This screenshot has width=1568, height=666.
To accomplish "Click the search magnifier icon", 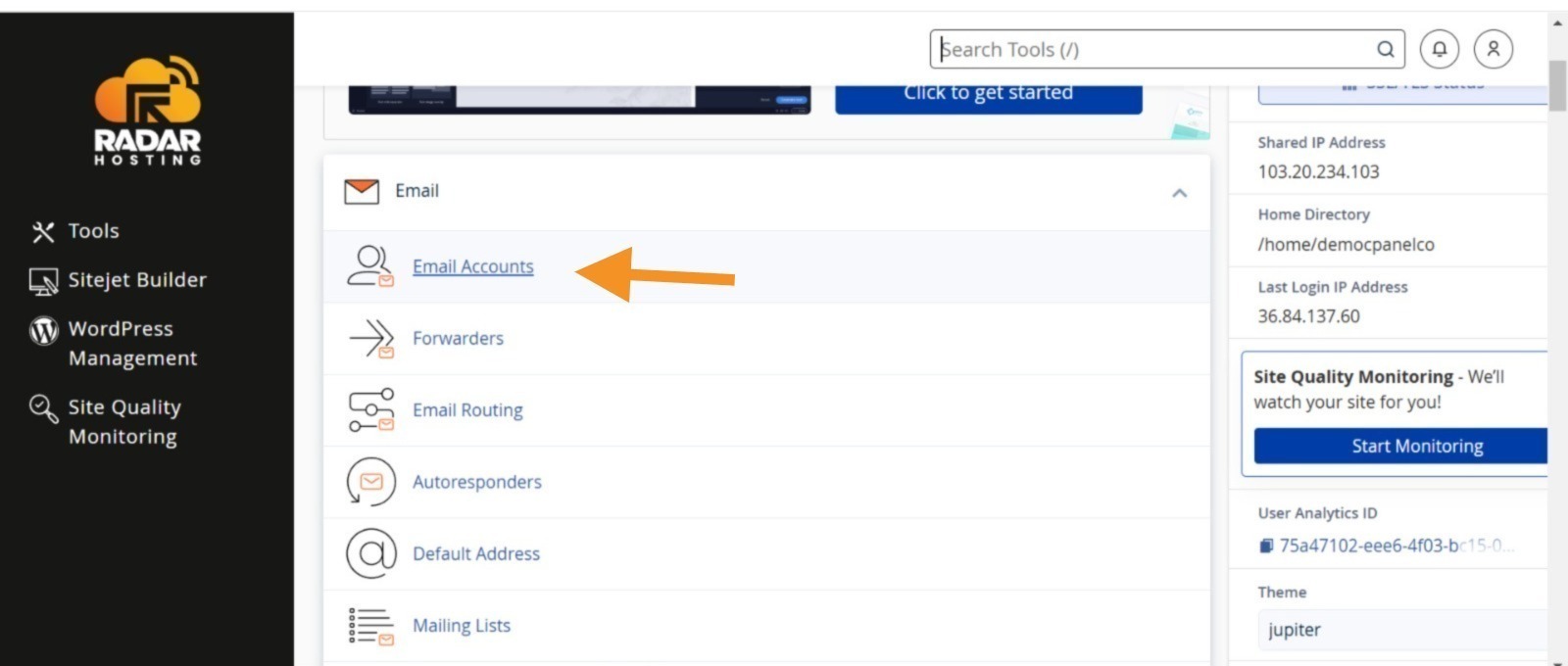I will [1386, 49].
